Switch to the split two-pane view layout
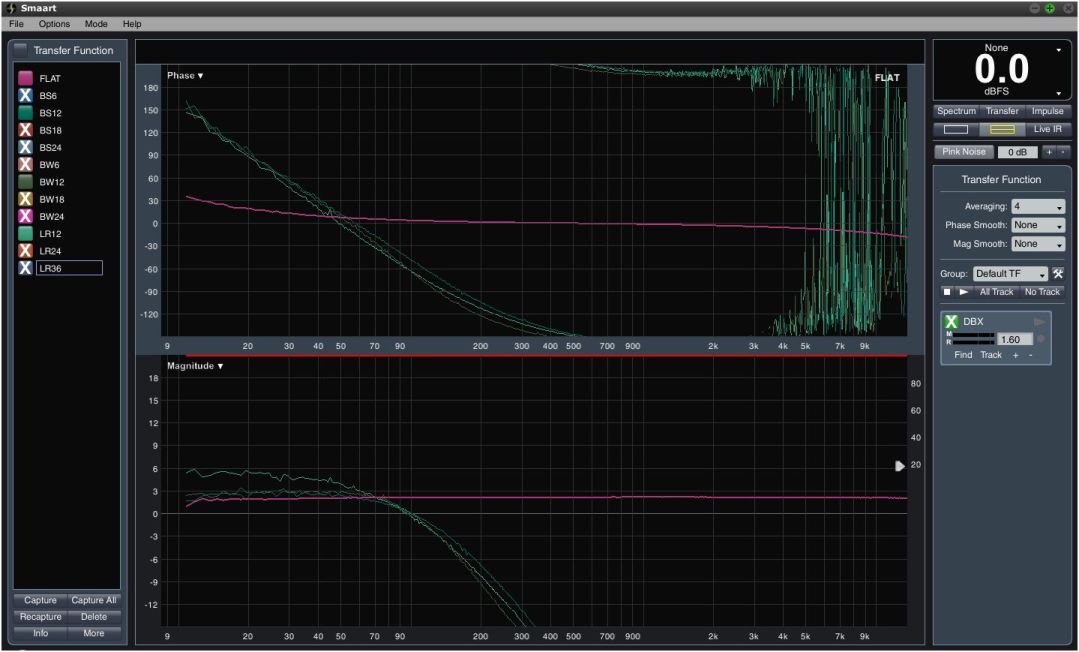 pyautogui.click(x=1001, y=129)
